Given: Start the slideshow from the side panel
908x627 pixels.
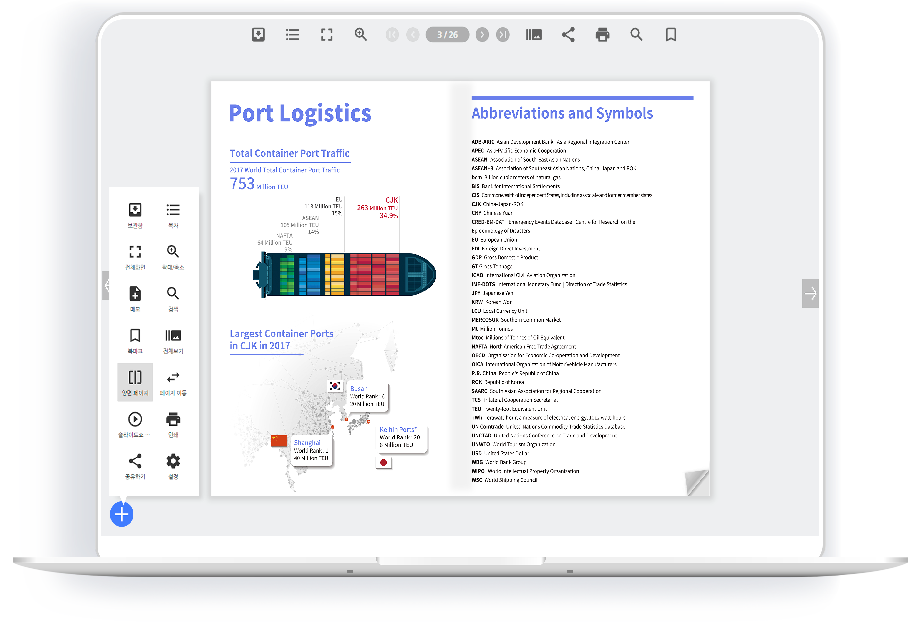Looking at the screenshot, I should pyautogui.click(x=135, y=423).
